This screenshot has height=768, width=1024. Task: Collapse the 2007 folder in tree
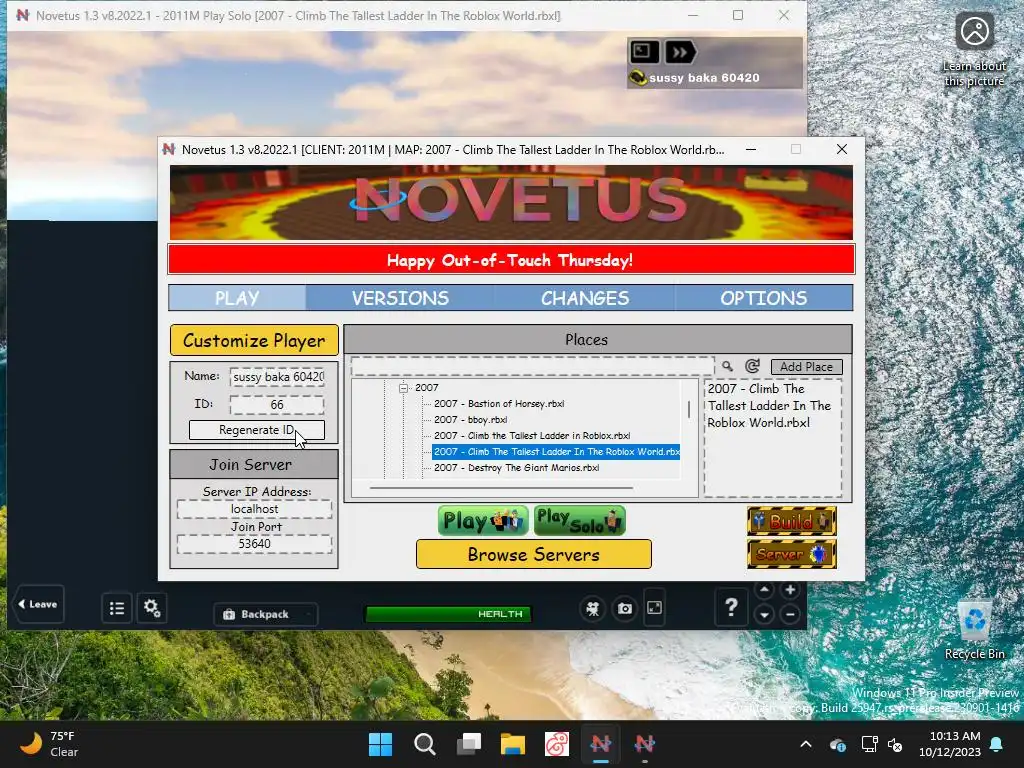(404, 388)
